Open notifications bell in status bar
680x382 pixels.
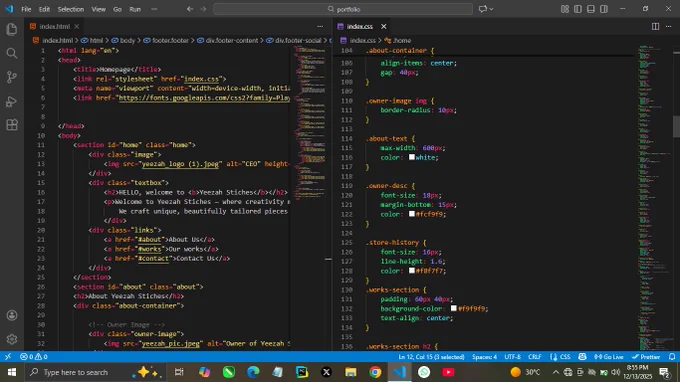(672, 357)
